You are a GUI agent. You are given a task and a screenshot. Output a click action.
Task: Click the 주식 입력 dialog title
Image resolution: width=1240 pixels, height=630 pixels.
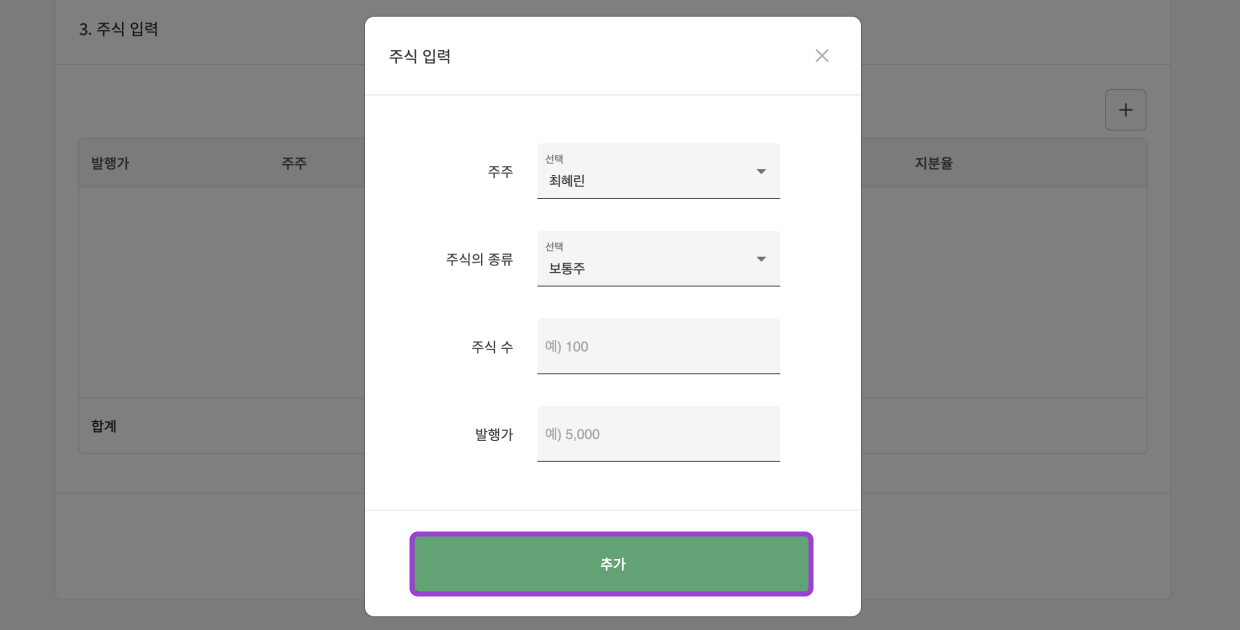coord(420,57)
